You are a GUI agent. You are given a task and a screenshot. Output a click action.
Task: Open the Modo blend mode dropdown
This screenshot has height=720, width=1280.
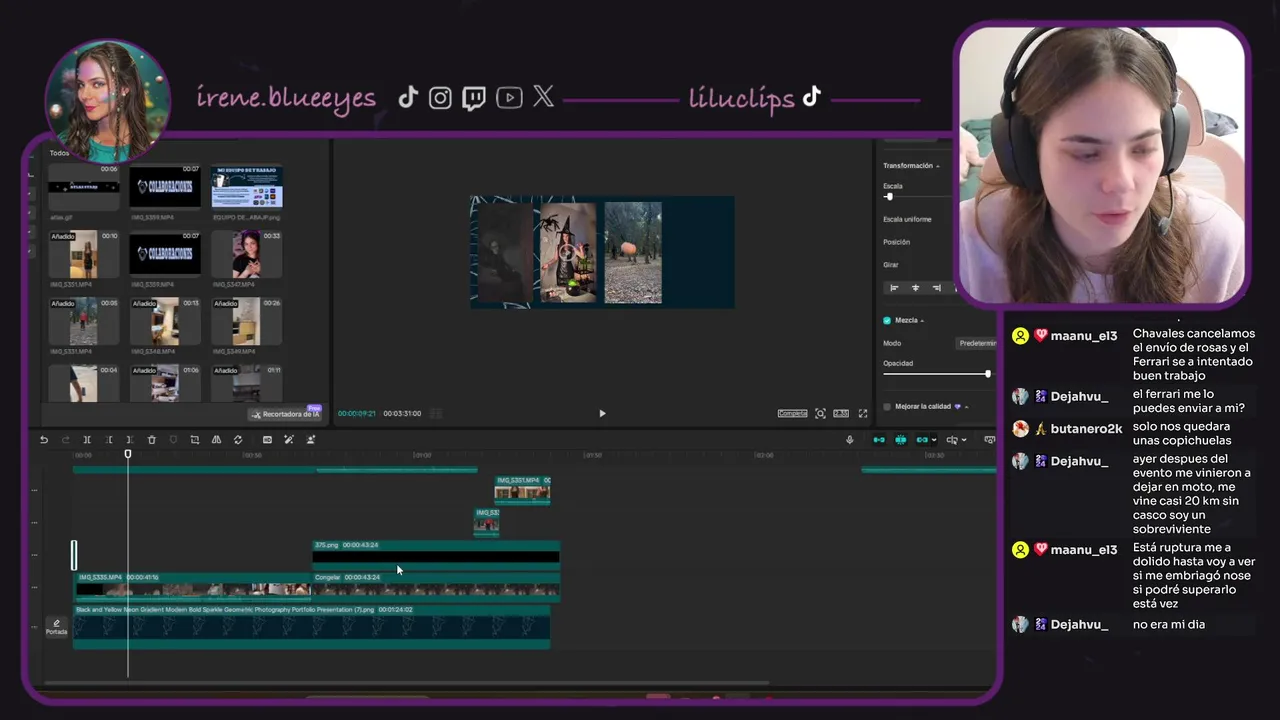click(x=977, y=343)
